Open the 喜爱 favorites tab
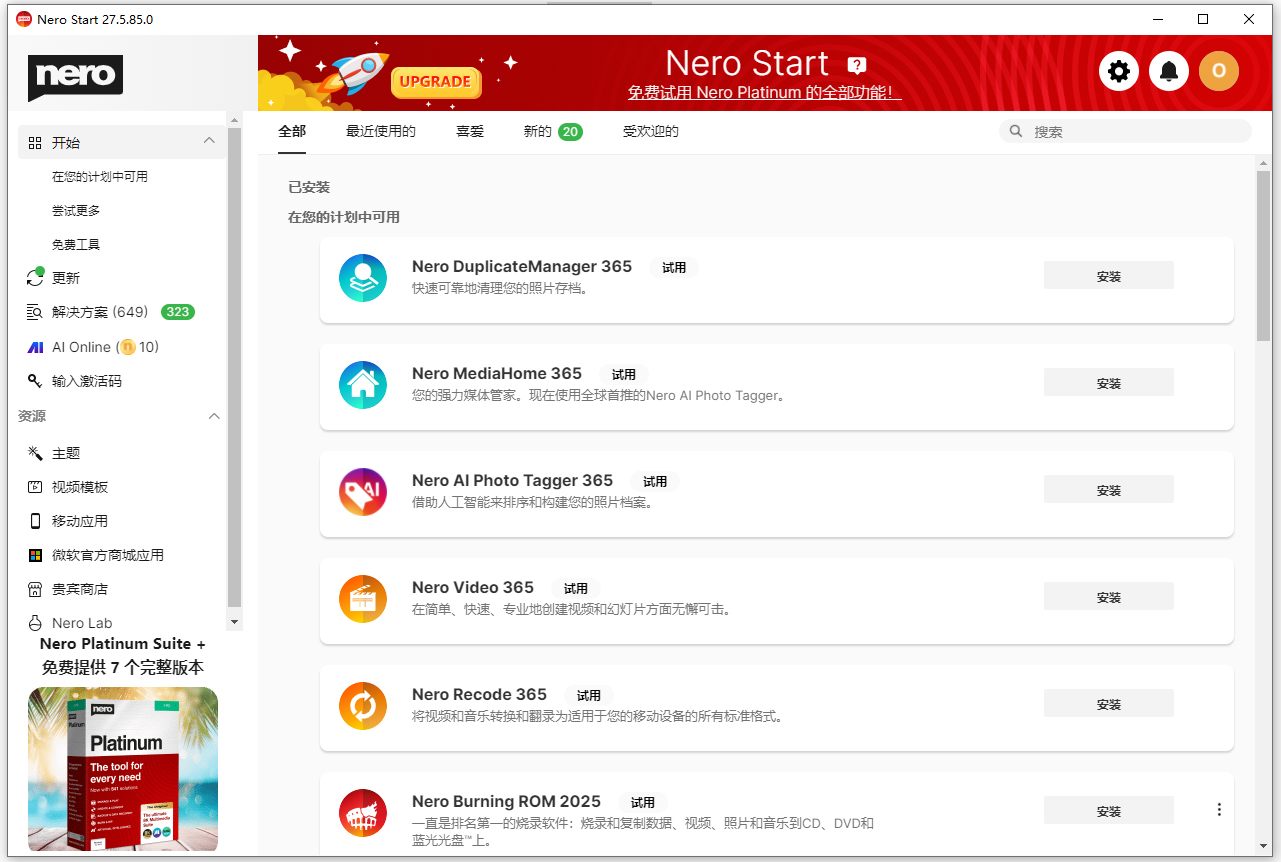The image size is (1281, 862). point(470,131)
